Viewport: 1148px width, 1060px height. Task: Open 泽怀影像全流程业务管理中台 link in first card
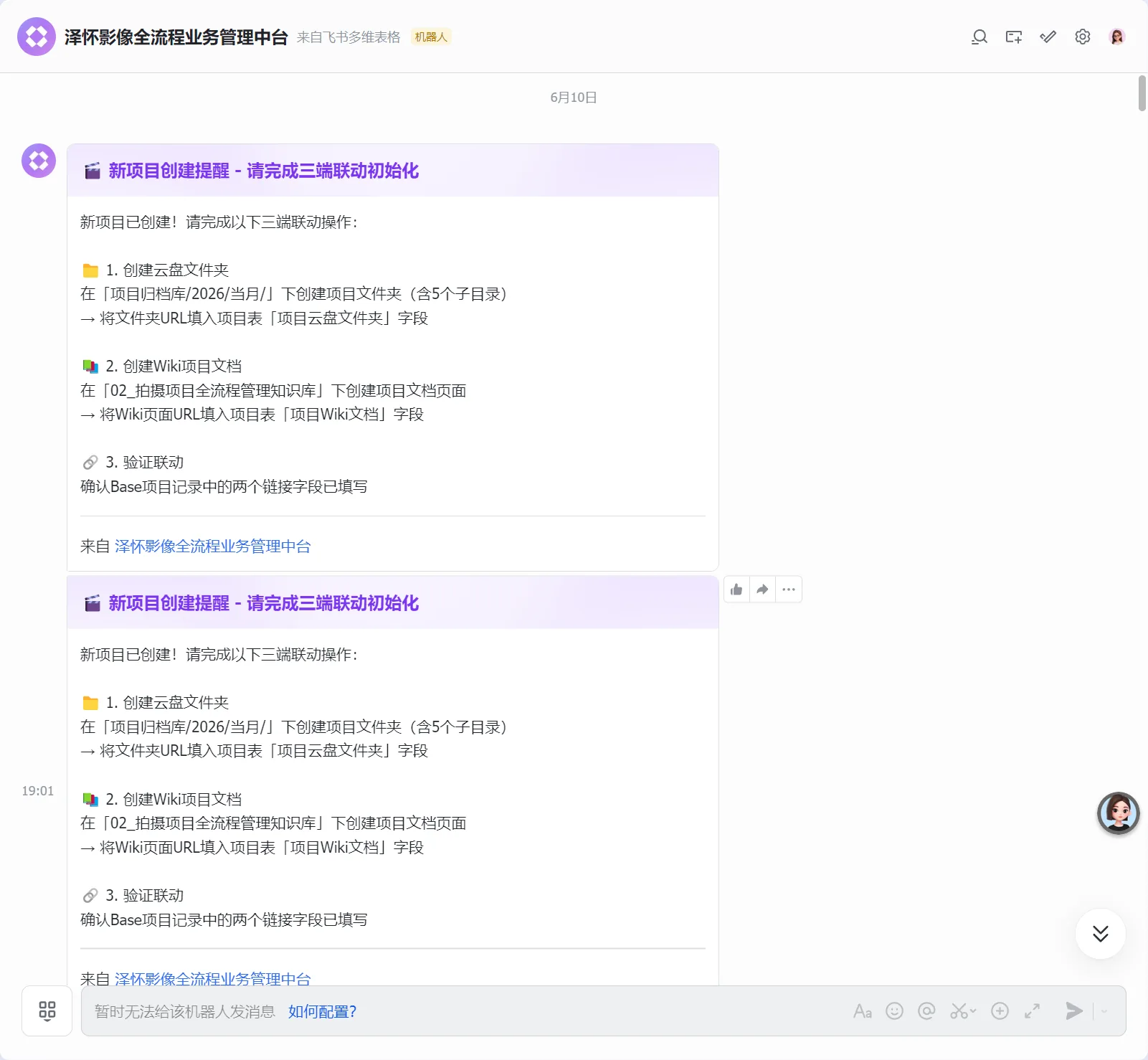[x=213, y=546]
